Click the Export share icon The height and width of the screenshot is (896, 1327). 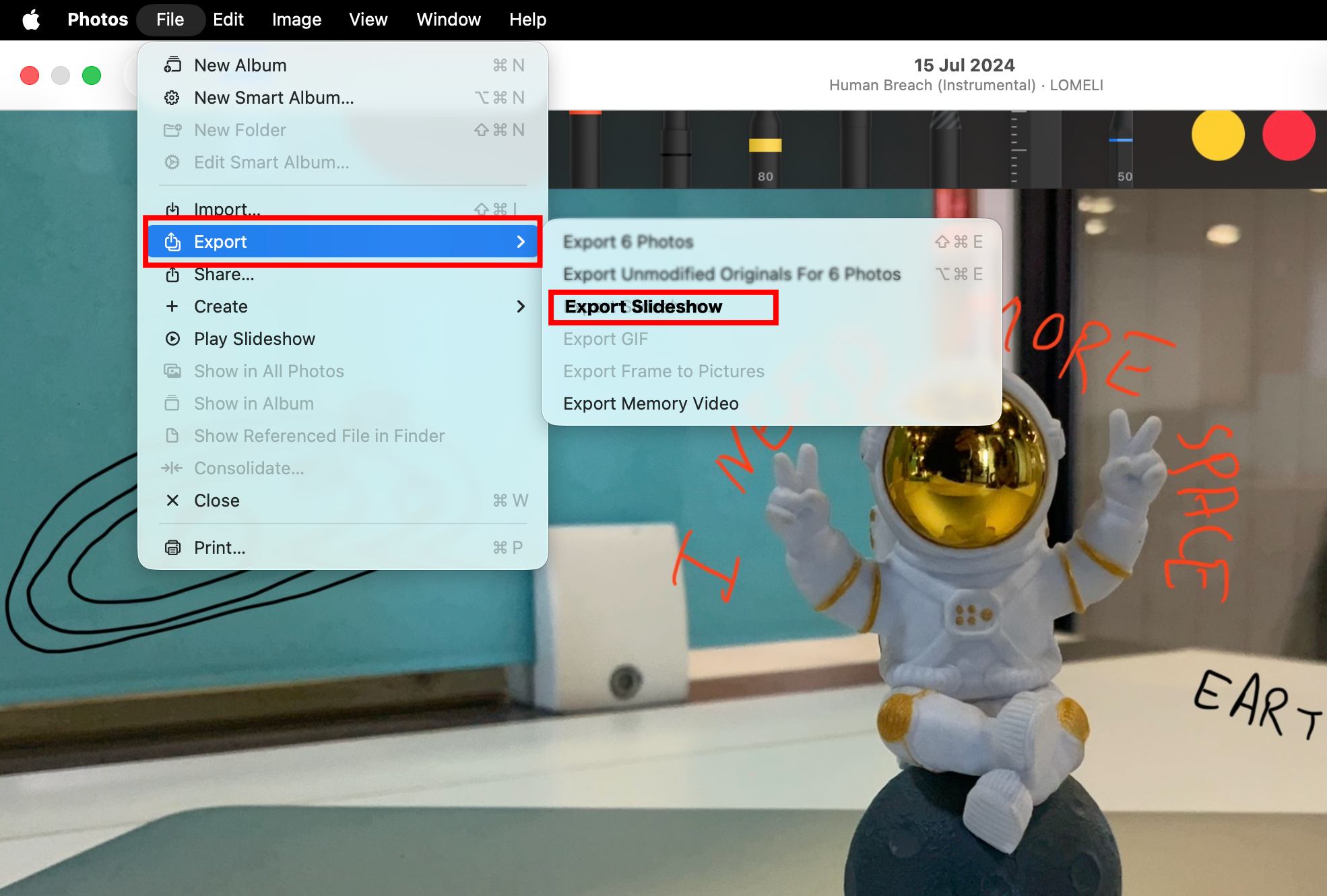coord(172,242)
